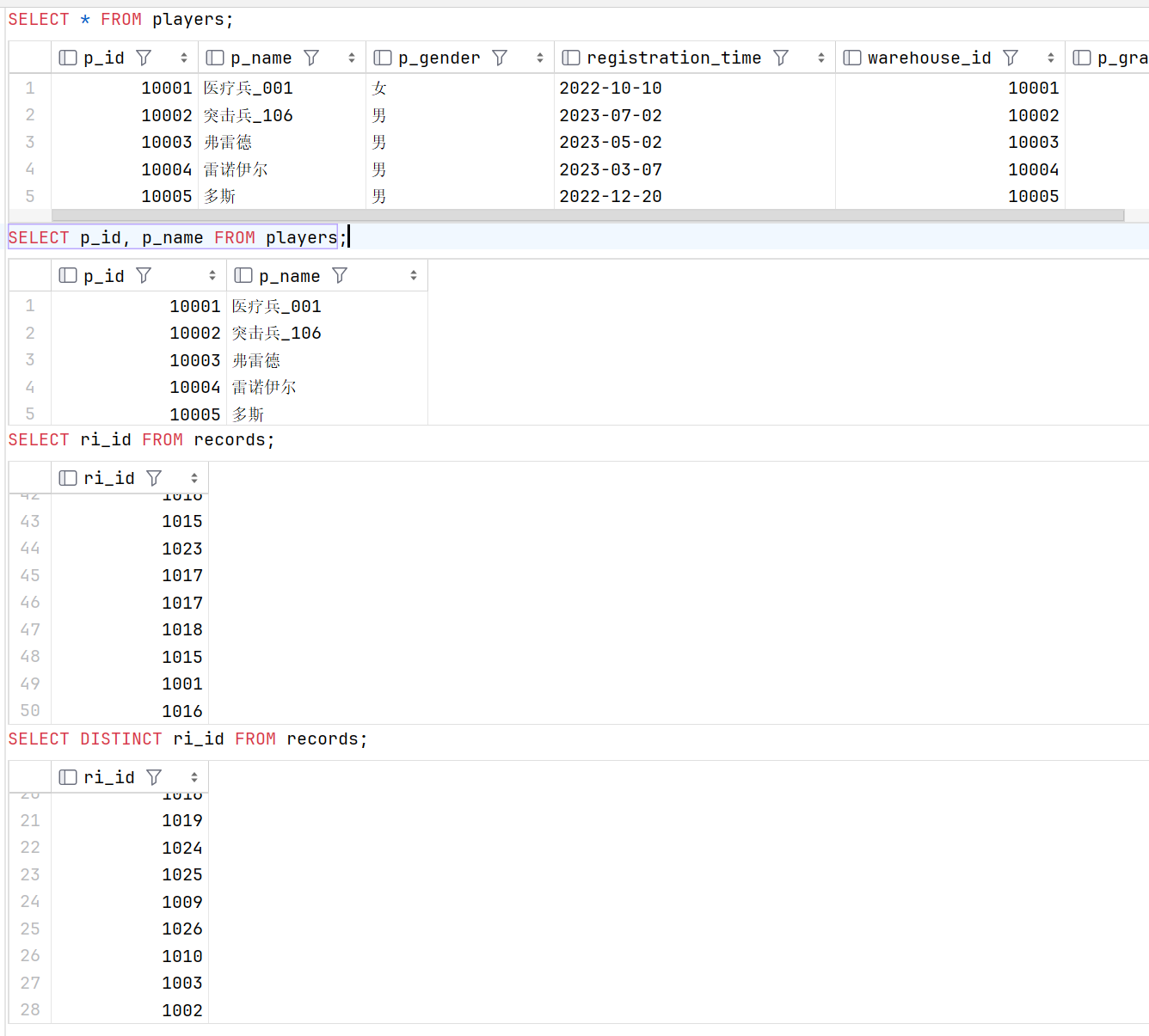Click the registration_time column icon
1149x1036 pixels.
pos(571,58)
